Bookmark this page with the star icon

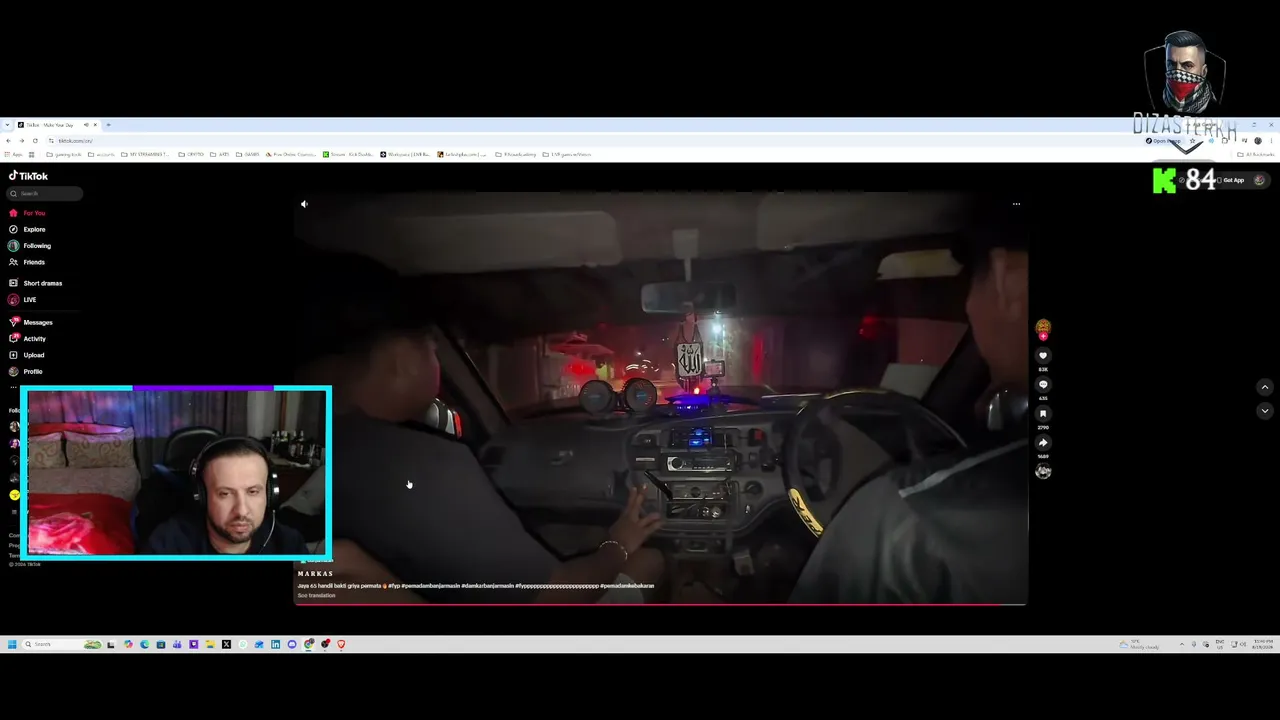1194,141
